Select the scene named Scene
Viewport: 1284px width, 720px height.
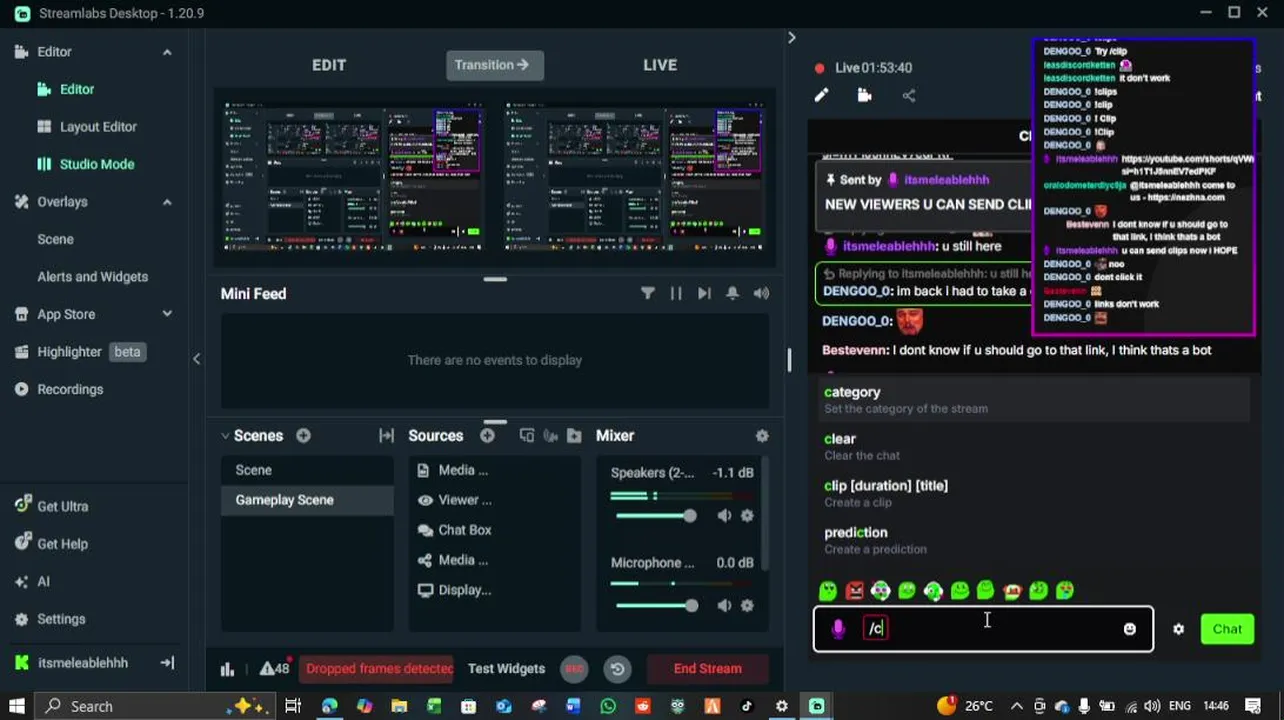pos(308,470)
